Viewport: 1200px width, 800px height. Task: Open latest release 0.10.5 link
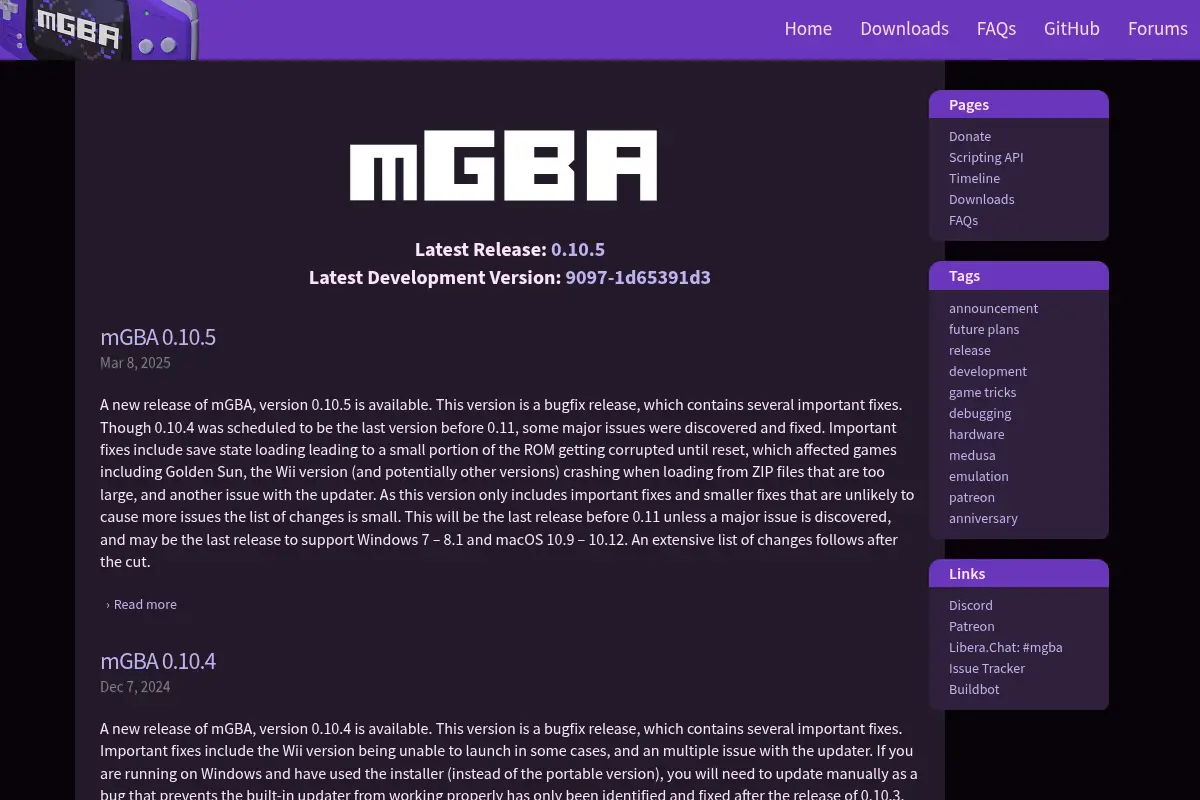coord(578,250)
